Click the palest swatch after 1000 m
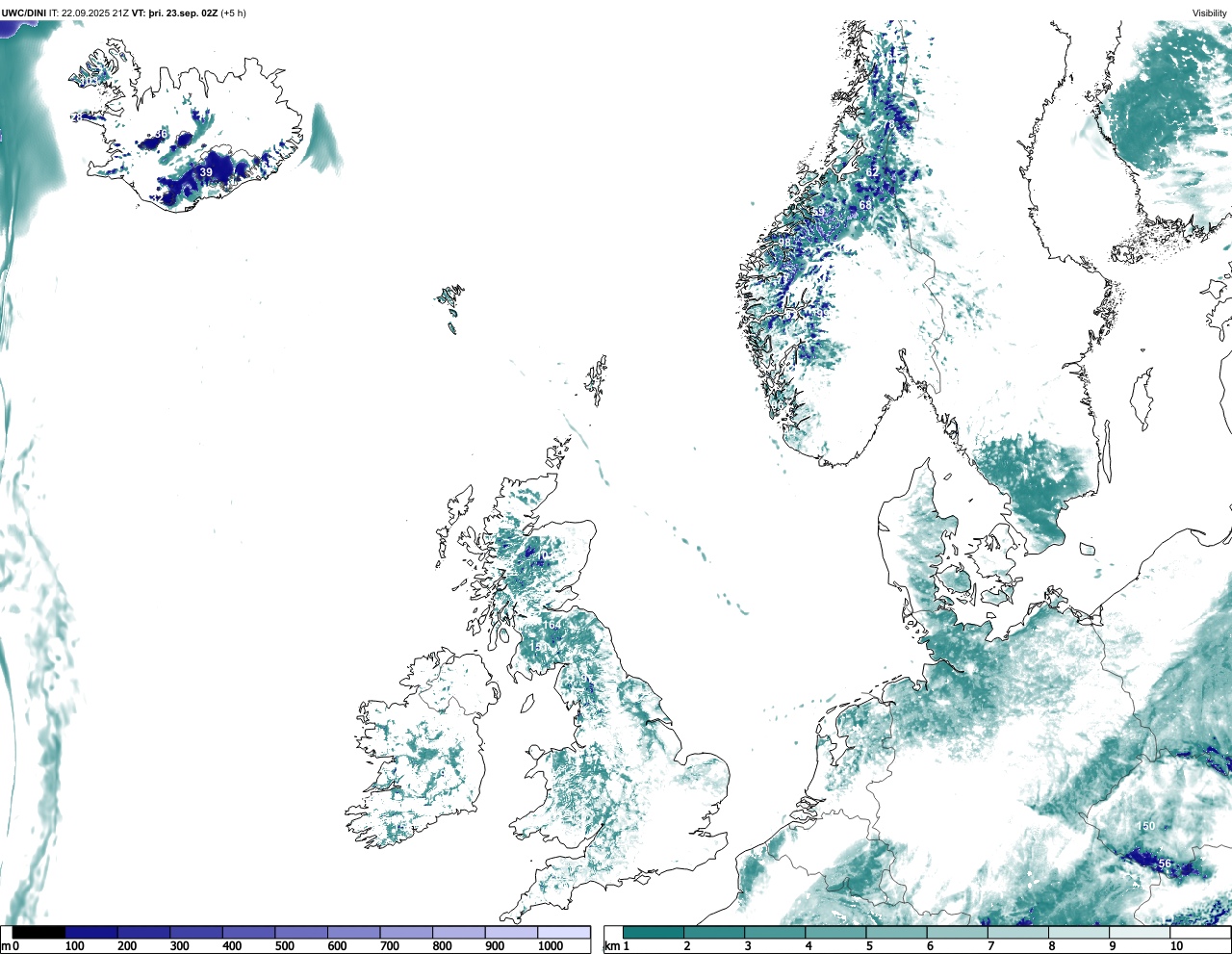1232x954 pixels. click(564, 932)
